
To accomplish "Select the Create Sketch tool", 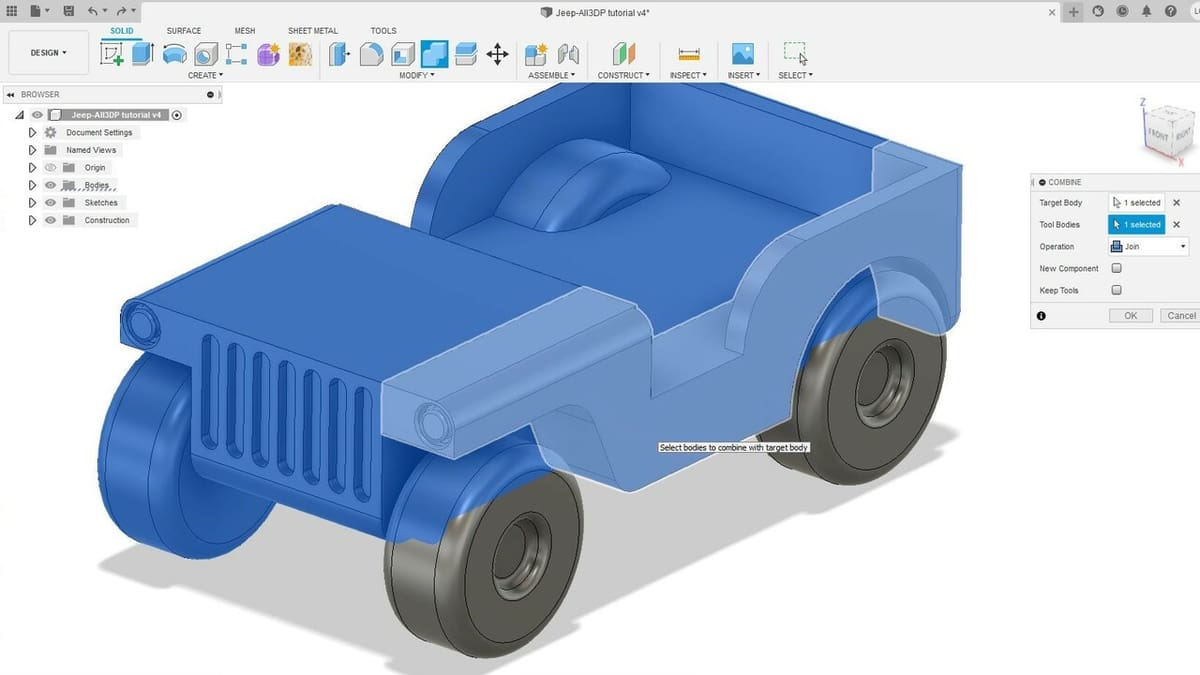I will pyautogui.click(x=112, y=54).
